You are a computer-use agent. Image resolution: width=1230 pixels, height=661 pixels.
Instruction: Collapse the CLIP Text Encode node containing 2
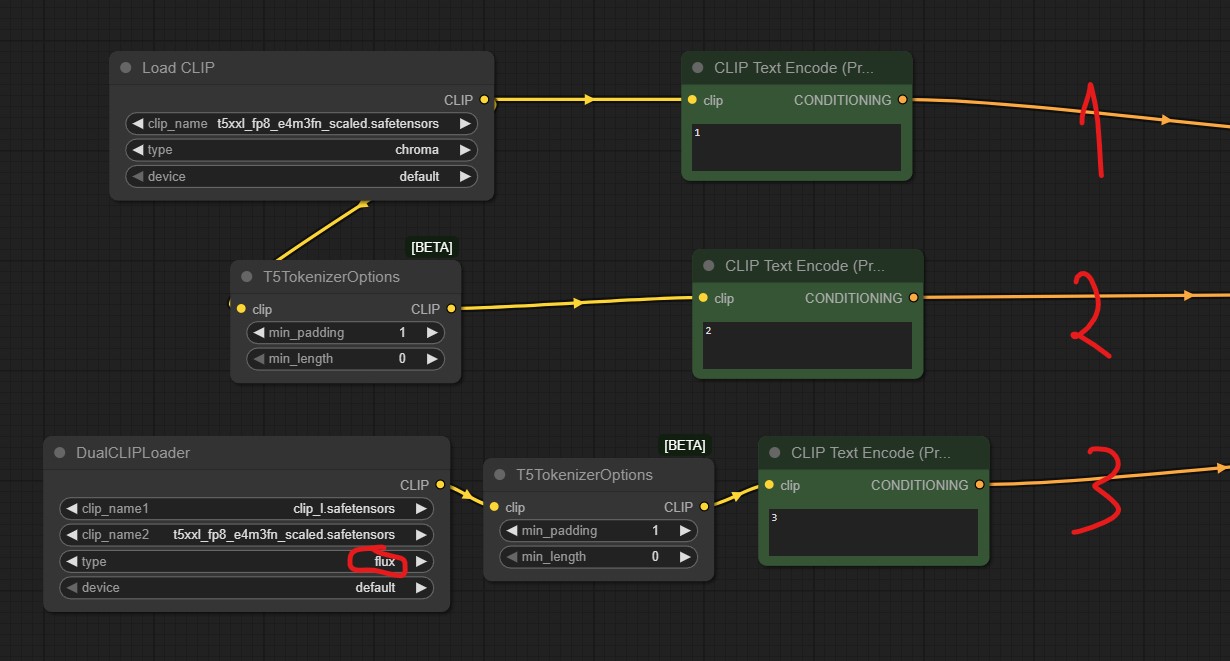tap(709, 266)
